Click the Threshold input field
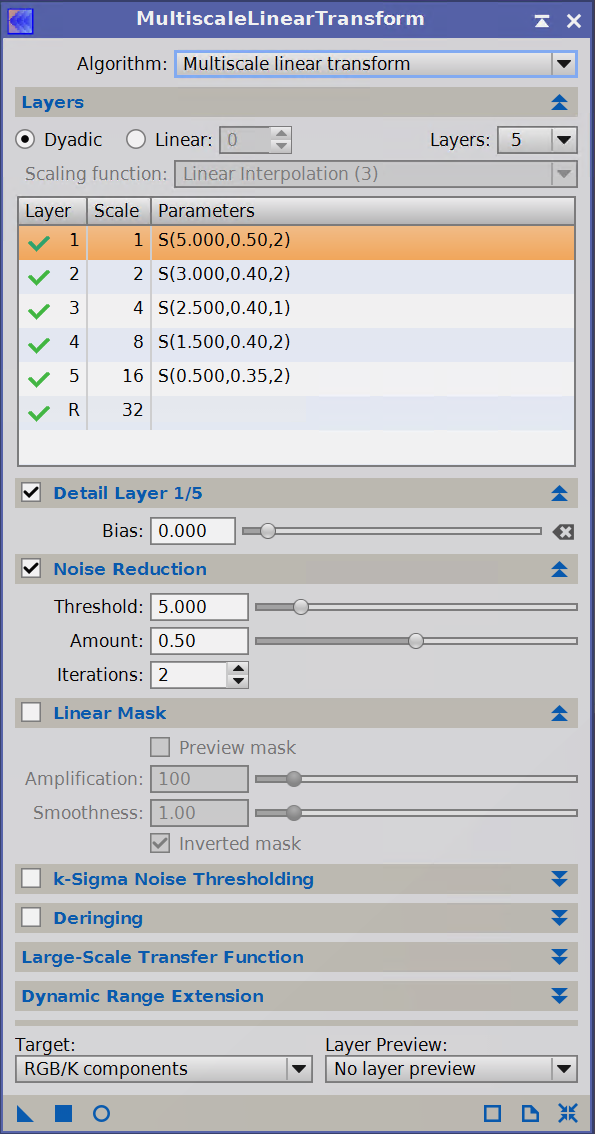Screen dimensions: 595x1134 click(x=200, y=606)
